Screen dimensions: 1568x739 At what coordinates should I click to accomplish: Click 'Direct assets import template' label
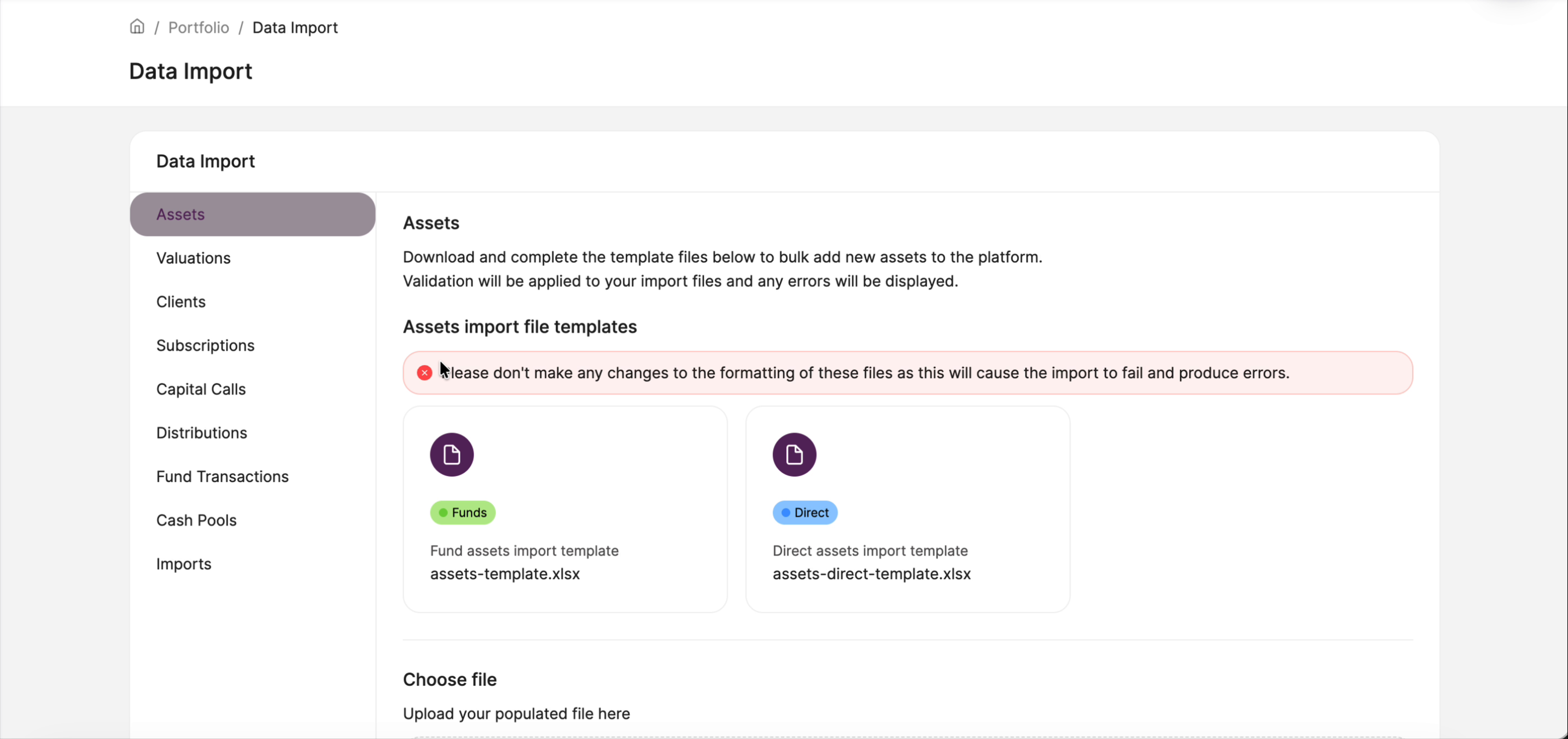tap(870, 550)
